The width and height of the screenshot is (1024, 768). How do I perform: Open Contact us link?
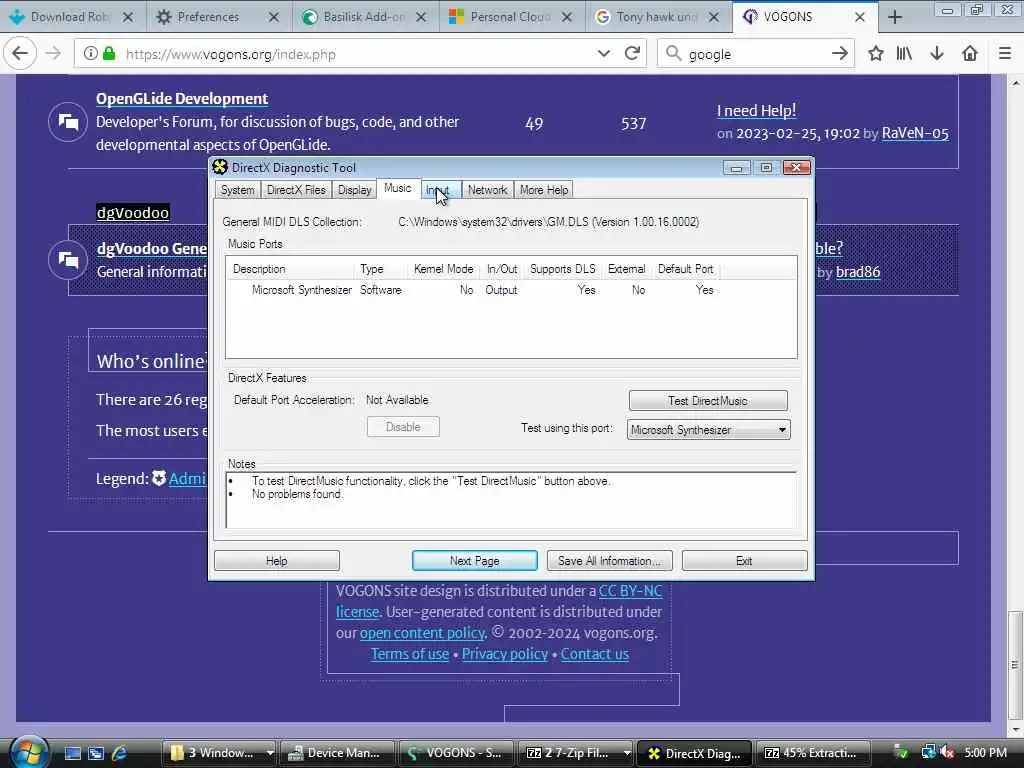click(x=594, y=654)
